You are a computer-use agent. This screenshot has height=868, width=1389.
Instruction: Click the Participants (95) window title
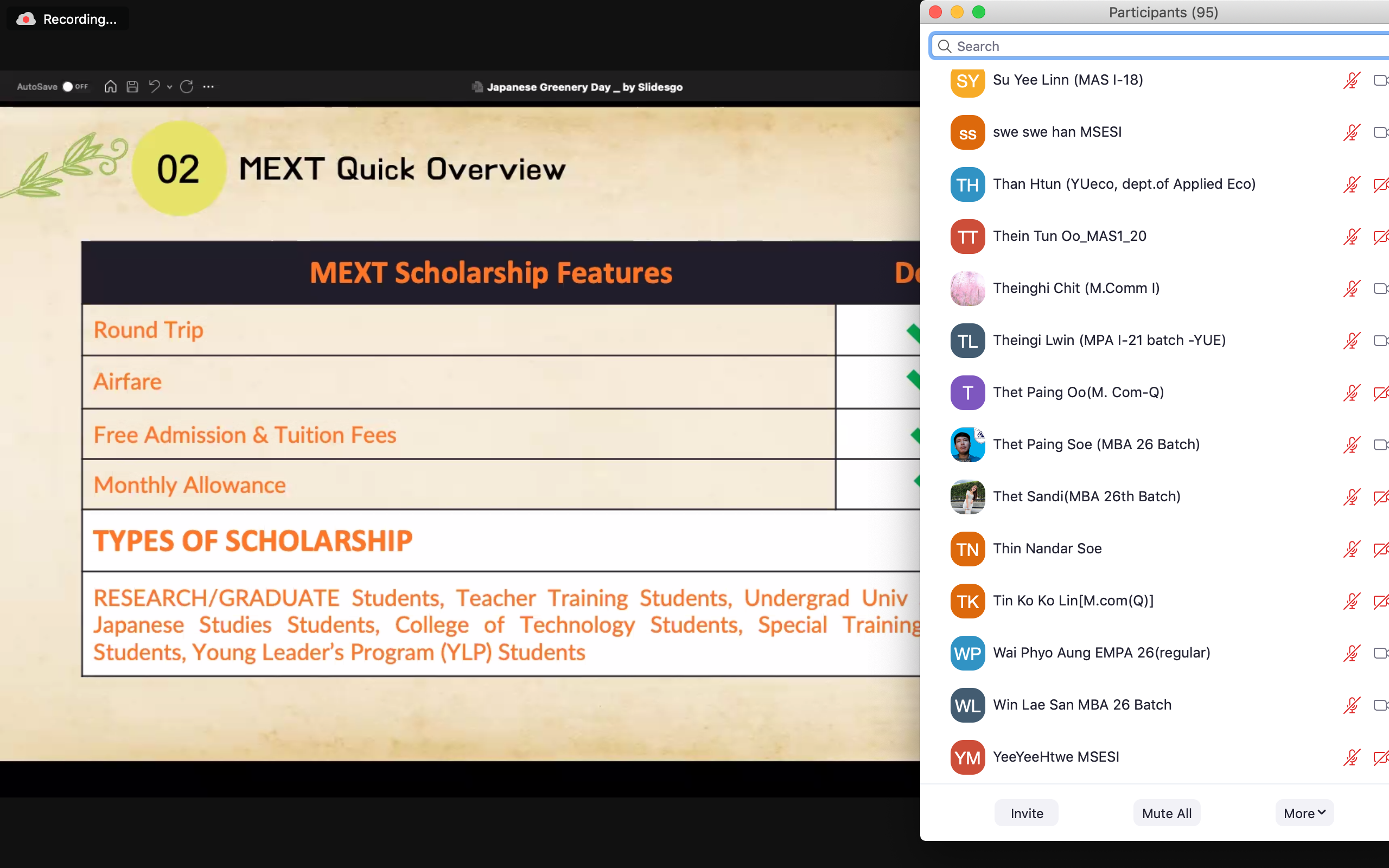1163,12
